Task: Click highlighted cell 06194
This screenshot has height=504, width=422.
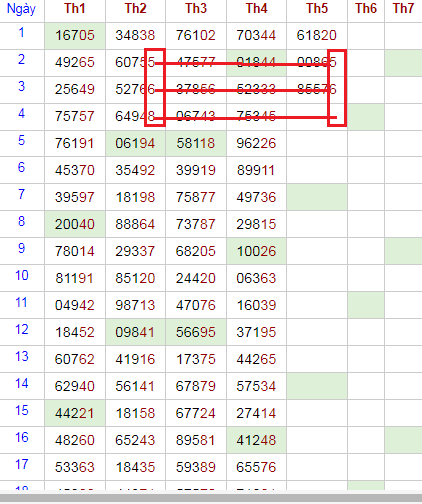Action: (x=135, y=144)
